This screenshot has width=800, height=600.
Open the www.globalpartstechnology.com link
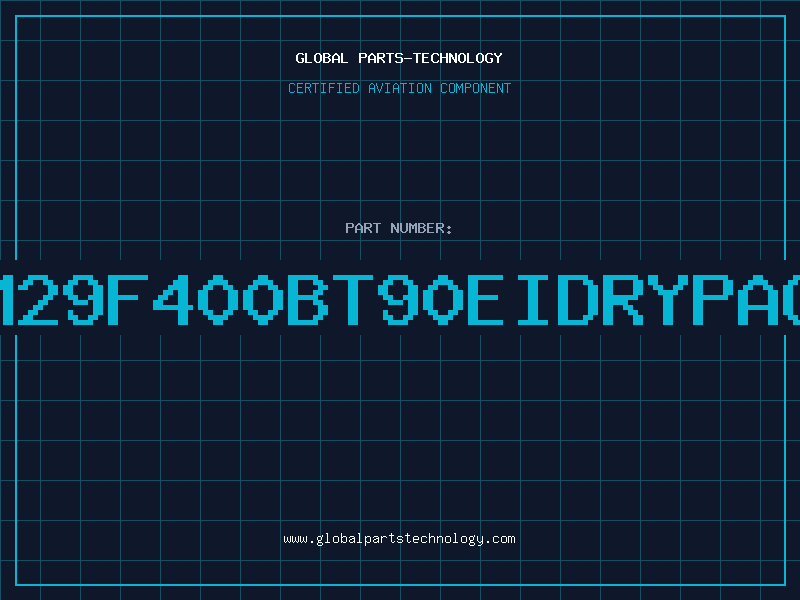point(399,539)
